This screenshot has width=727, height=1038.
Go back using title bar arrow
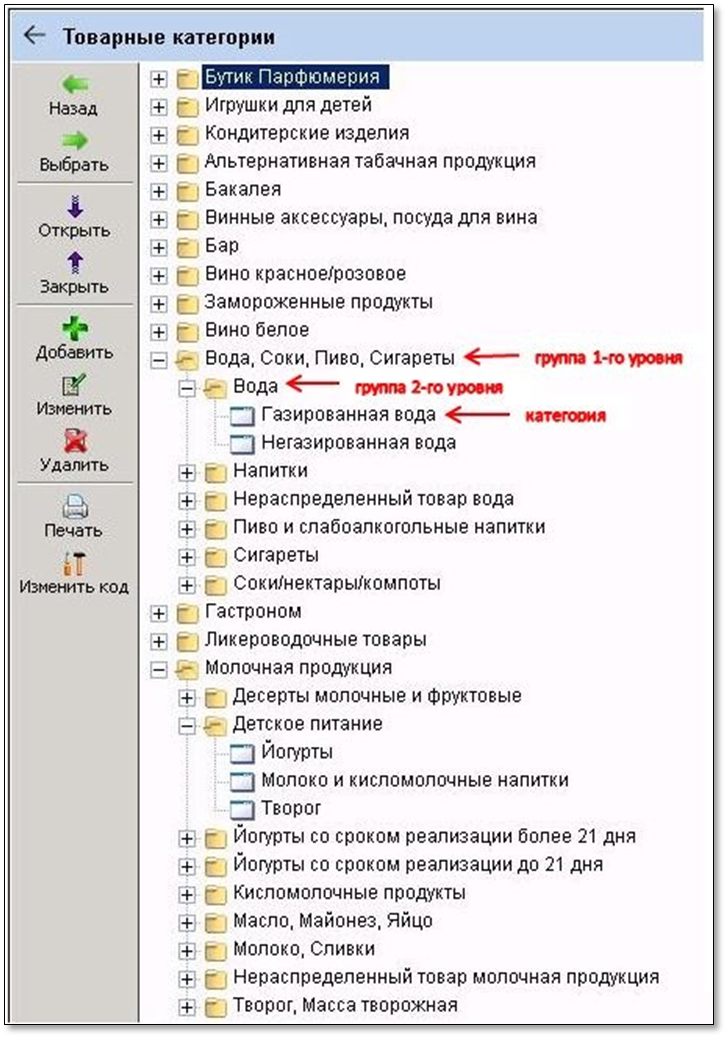35,36
